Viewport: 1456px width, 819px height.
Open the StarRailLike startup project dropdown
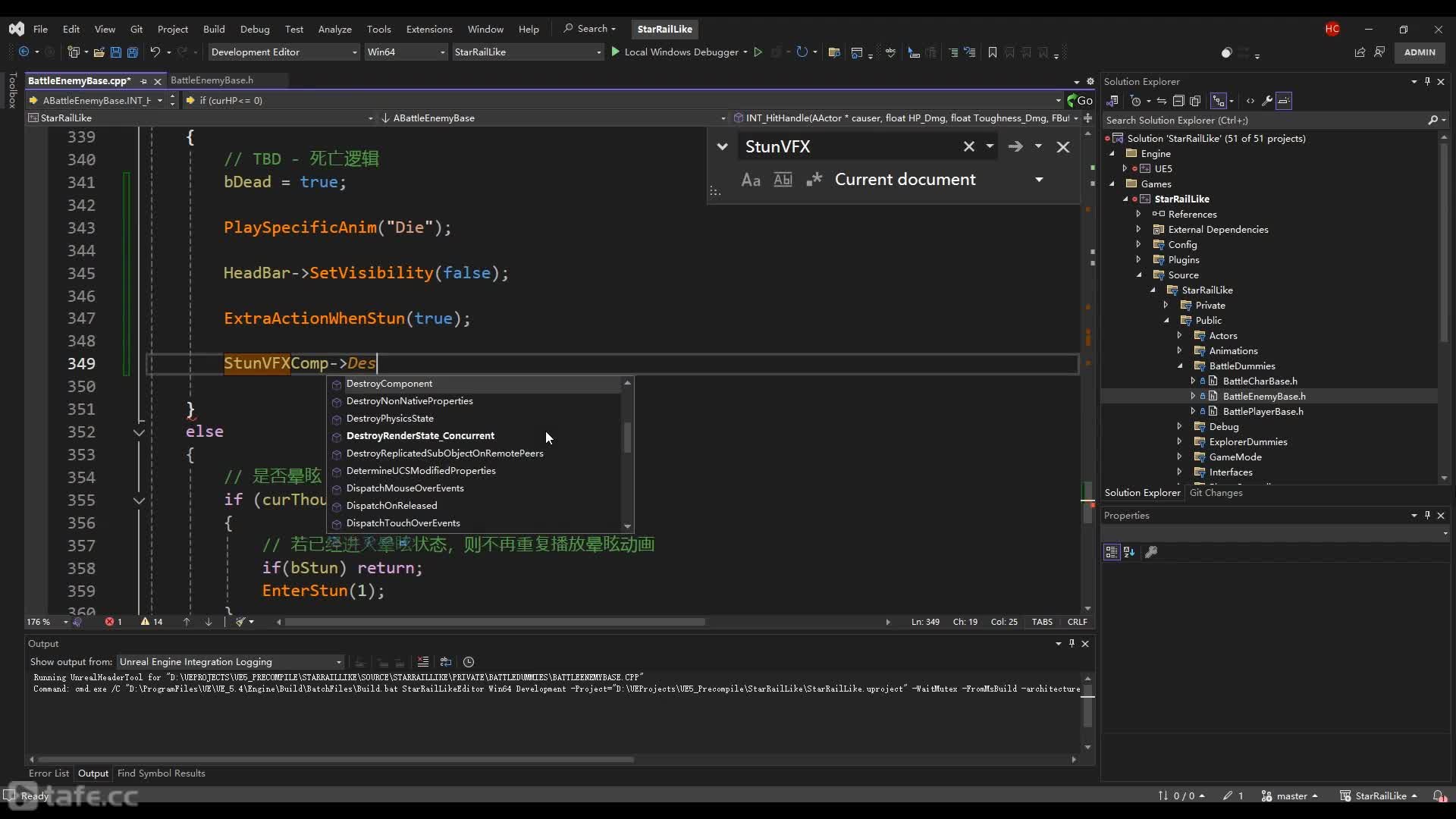528,52
